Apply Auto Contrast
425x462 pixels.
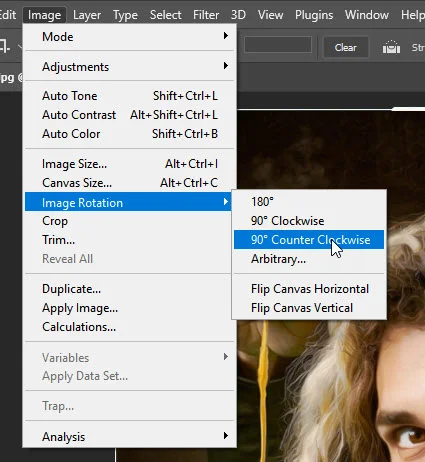(129, 115)
